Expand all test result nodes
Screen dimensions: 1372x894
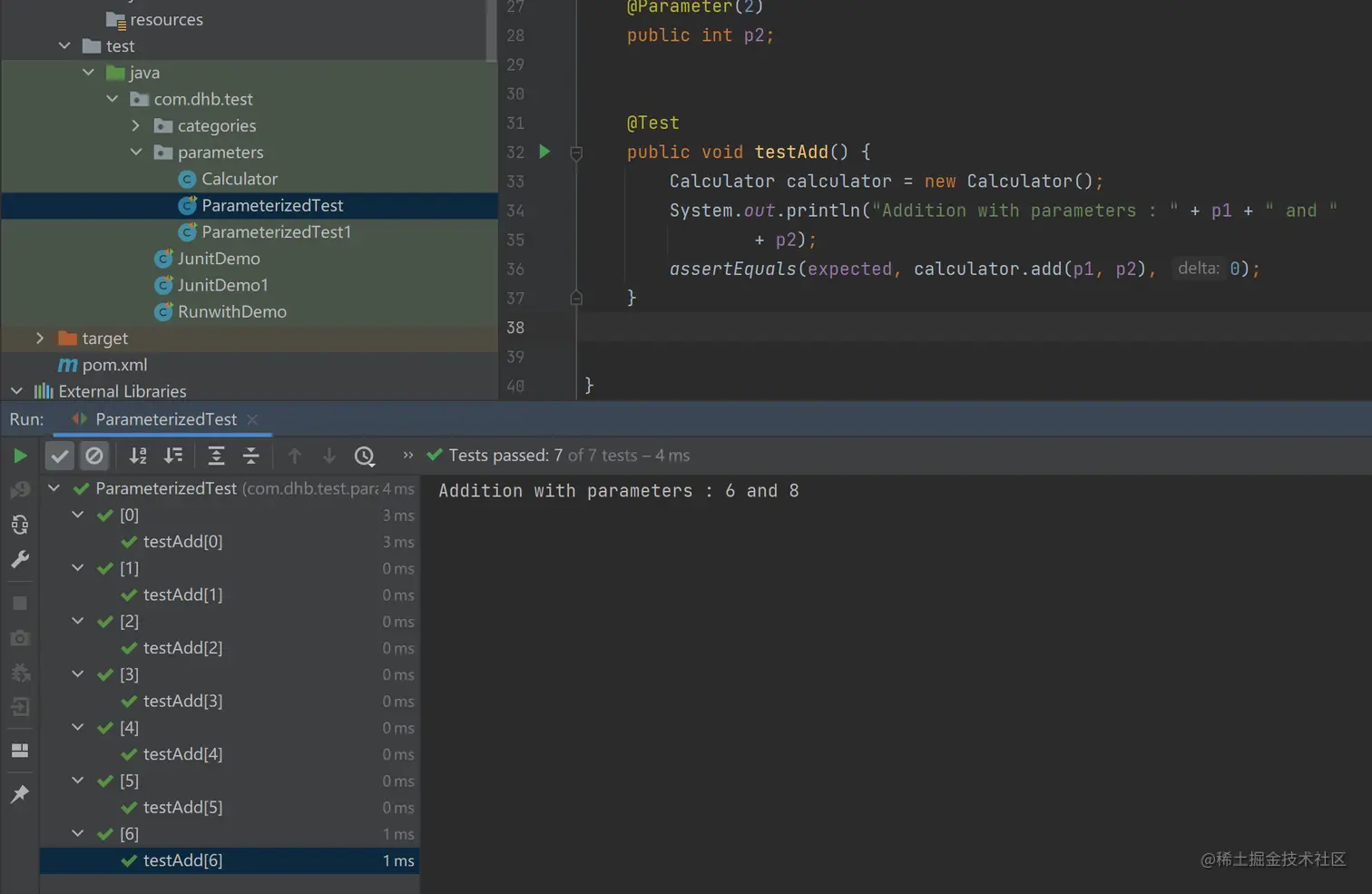pos(216,456)
